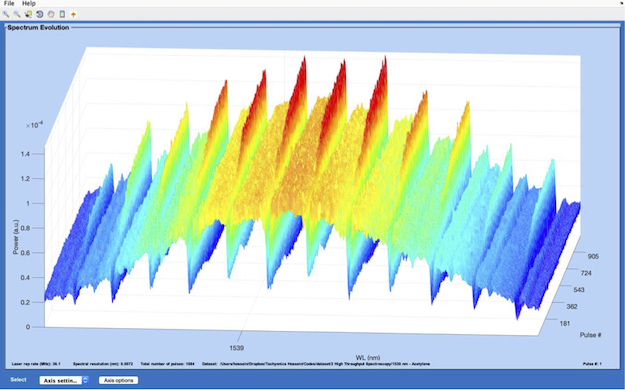Viewport: 625px width, 390px height.
Task: Click the 724 pulse tick label
Action: pos(586,273)
